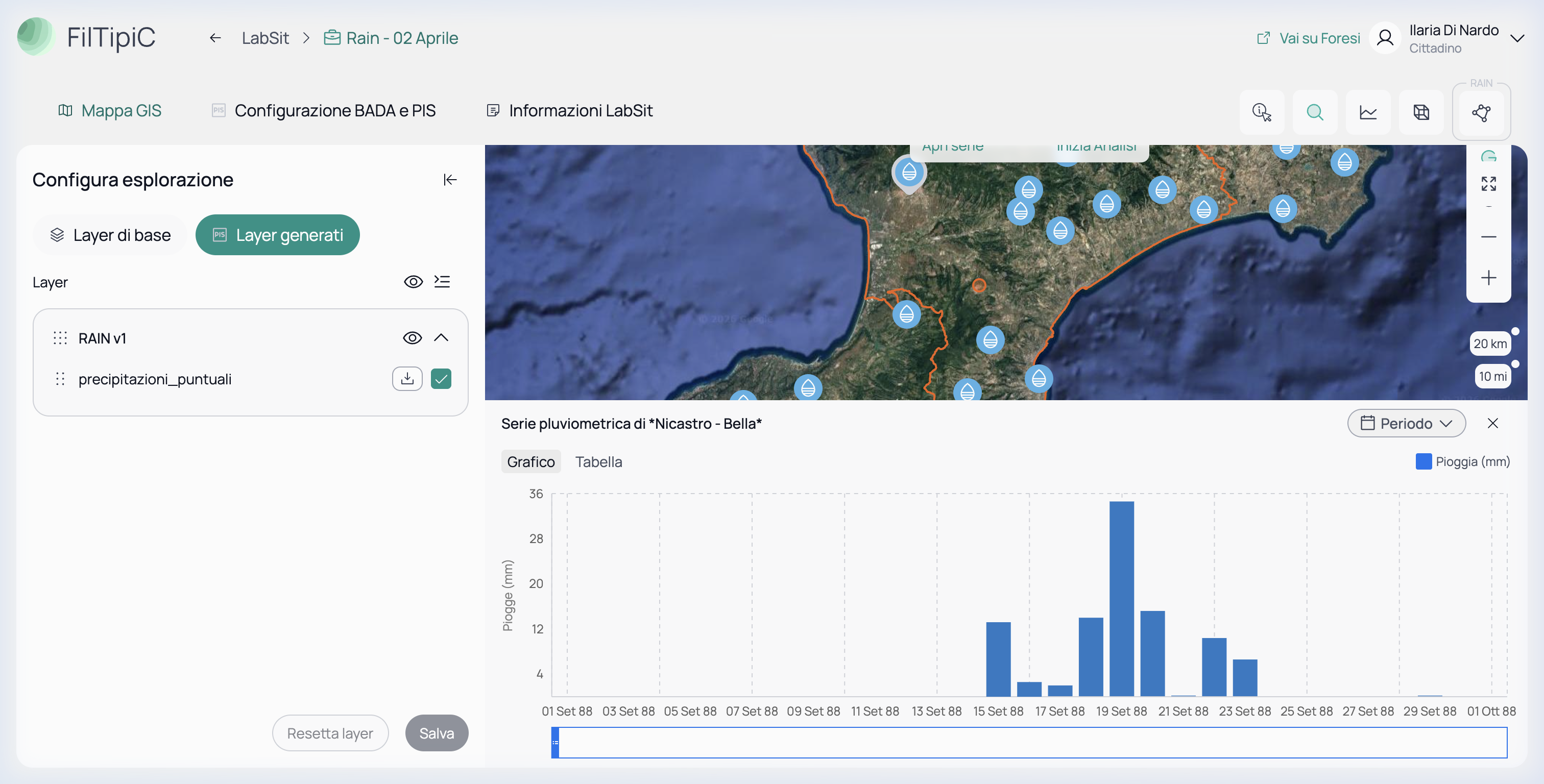Open Rain - 02 Aprile breadcrumb
Image resolution: width=1544 pixels, height=784 pixels.
point(392,38)
